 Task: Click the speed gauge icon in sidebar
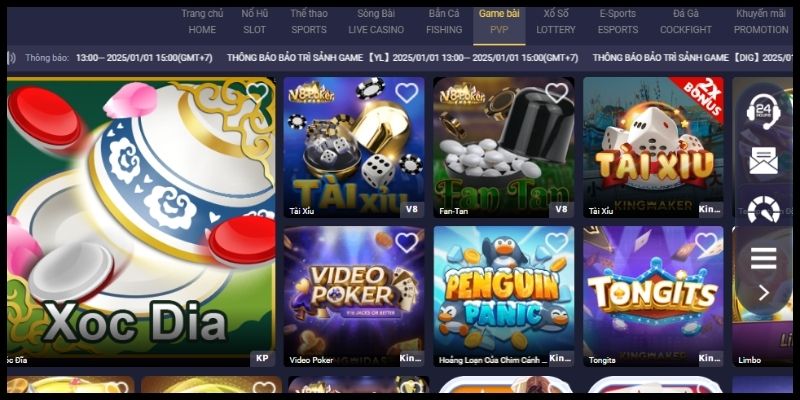coord(763,210)
